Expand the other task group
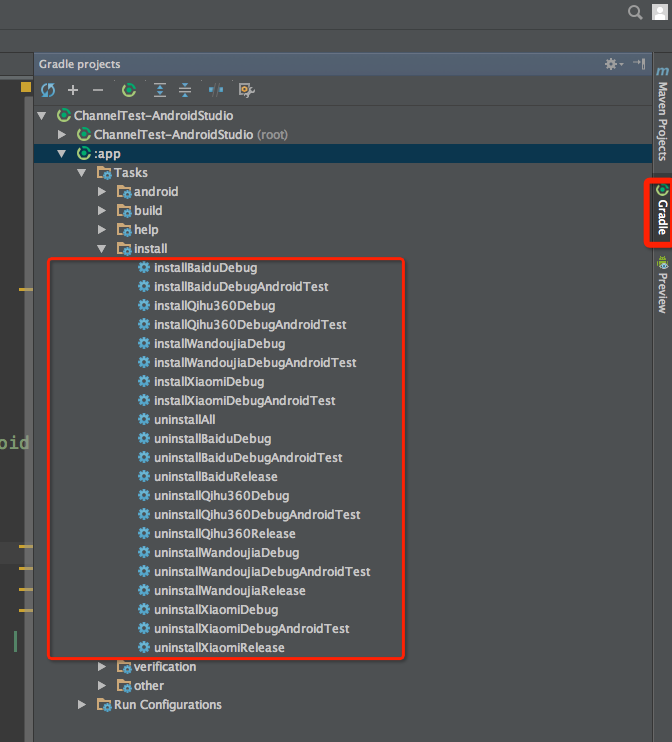This screenshot has height=742, width=672. (x=102, y=686)
